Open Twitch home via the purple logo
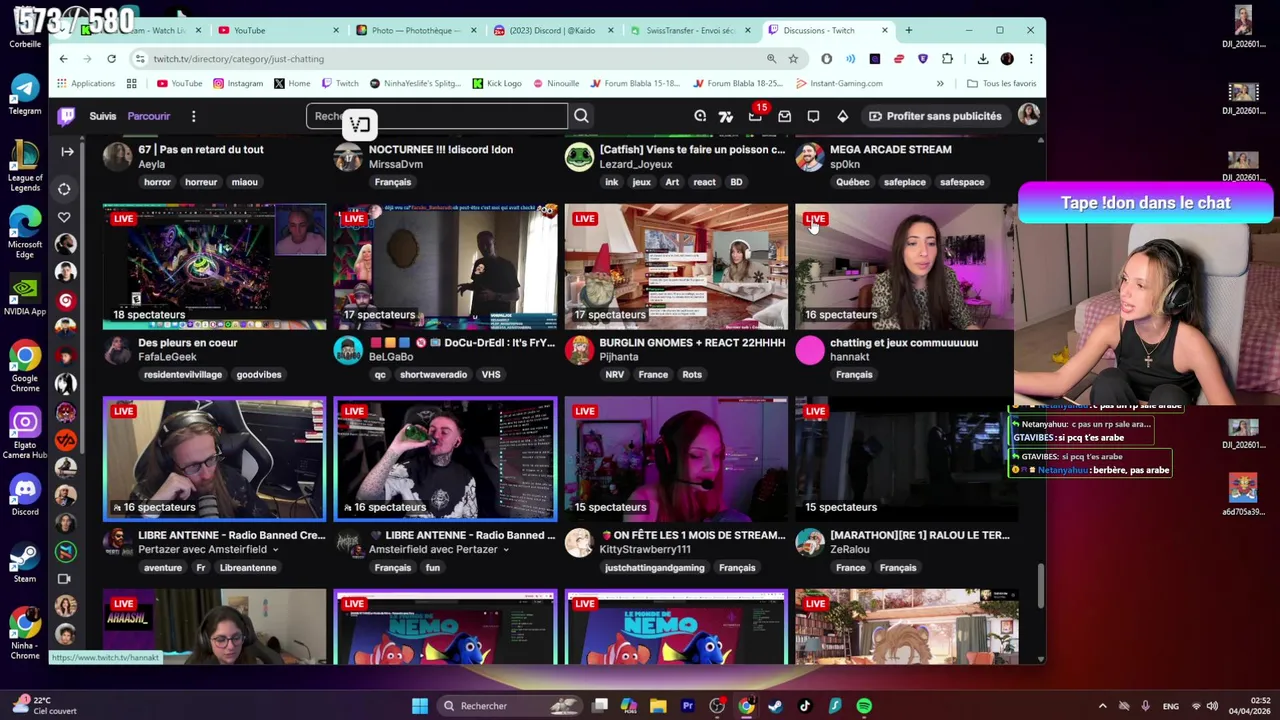This screenshot has width=1280, height=720. point(66,116)
